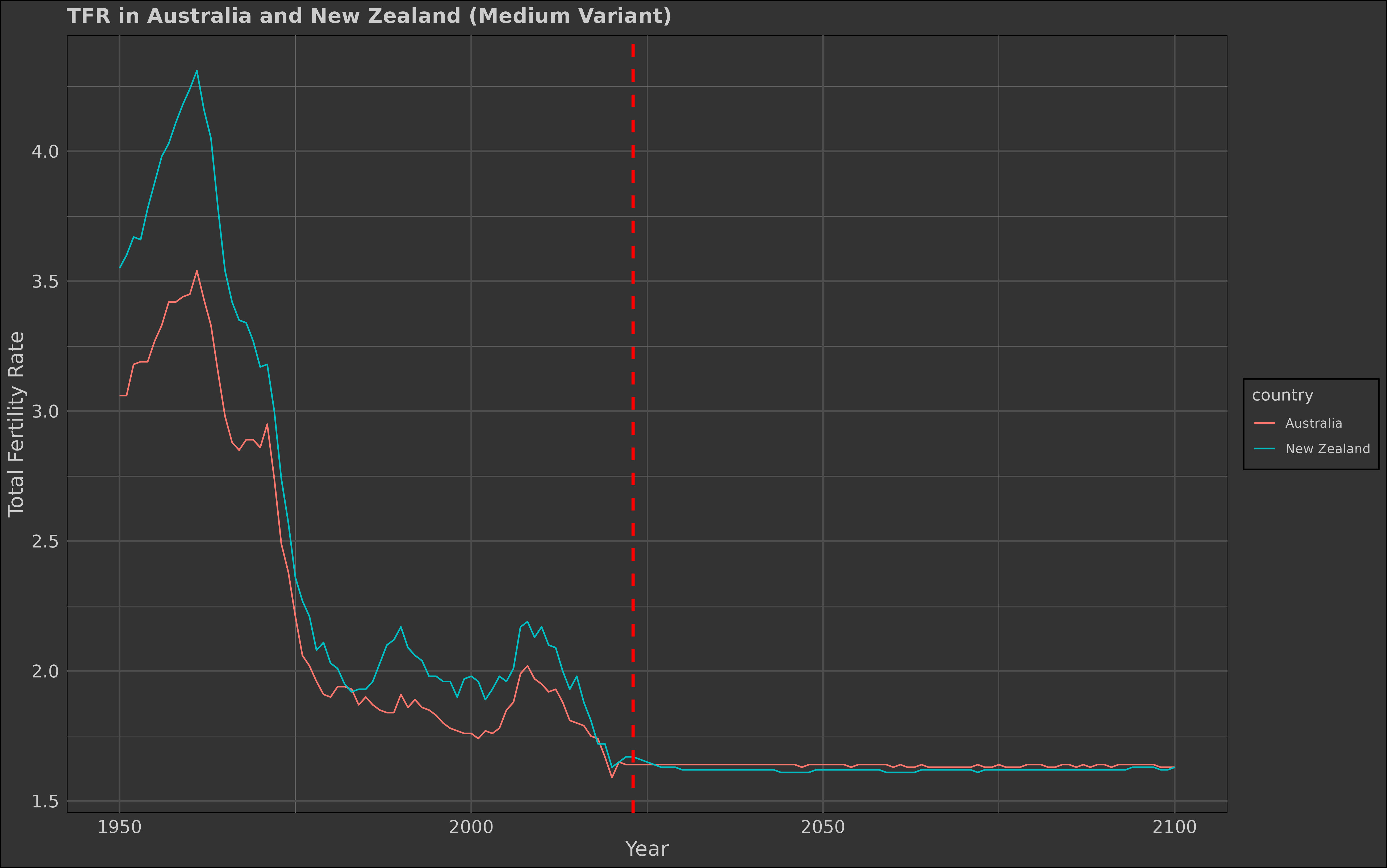Click the chart title 'TFR in Australia and New Zealand'
Screen dimensions: 1387x868
pos(369,16)
